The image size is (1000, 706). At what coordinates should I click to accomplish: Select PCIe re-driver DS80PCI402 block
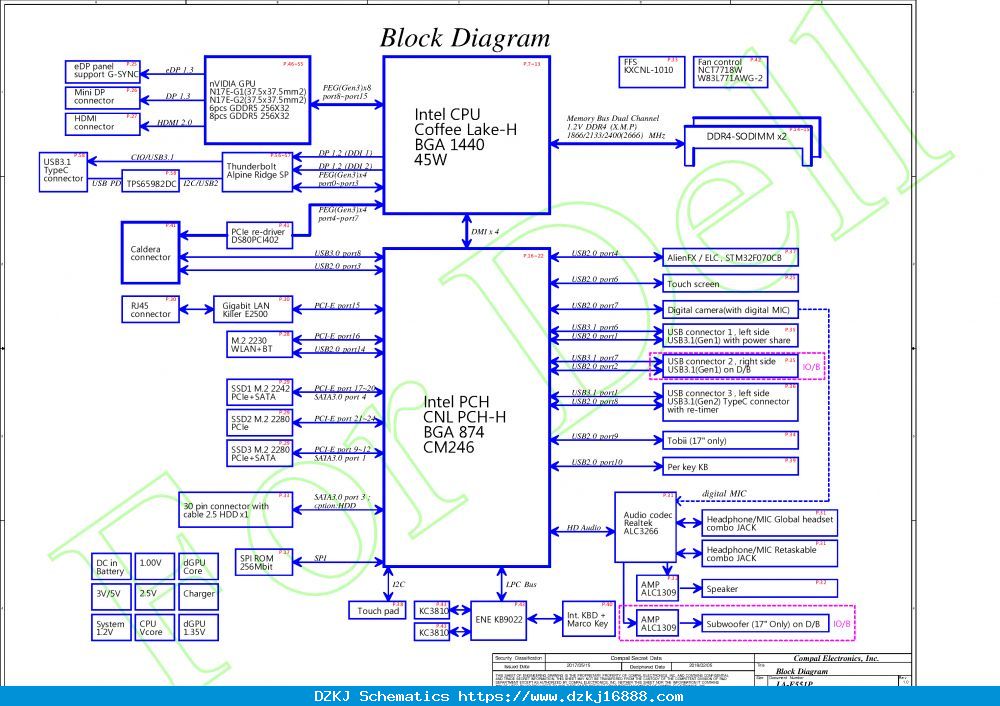259,235
